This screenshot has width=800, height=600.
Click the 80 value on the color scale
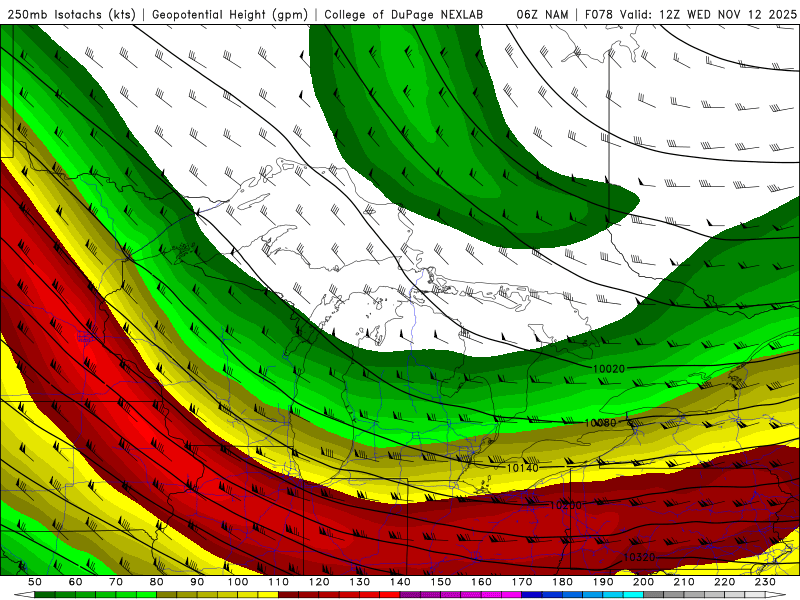click(157, 582)
